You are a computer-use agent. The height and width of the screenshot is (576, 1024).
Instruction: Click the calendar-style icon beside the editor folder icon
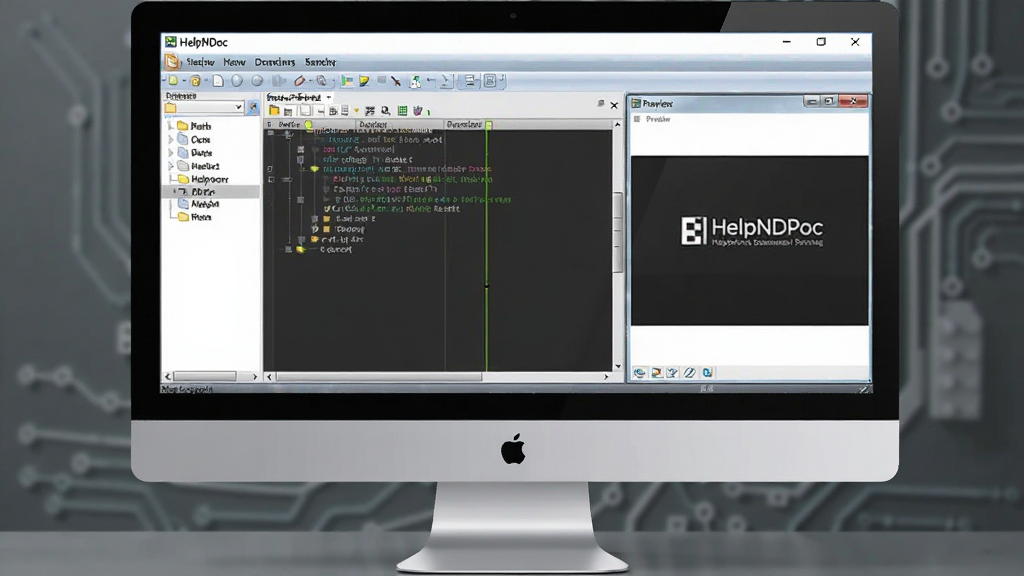click(x=288, y=112)
